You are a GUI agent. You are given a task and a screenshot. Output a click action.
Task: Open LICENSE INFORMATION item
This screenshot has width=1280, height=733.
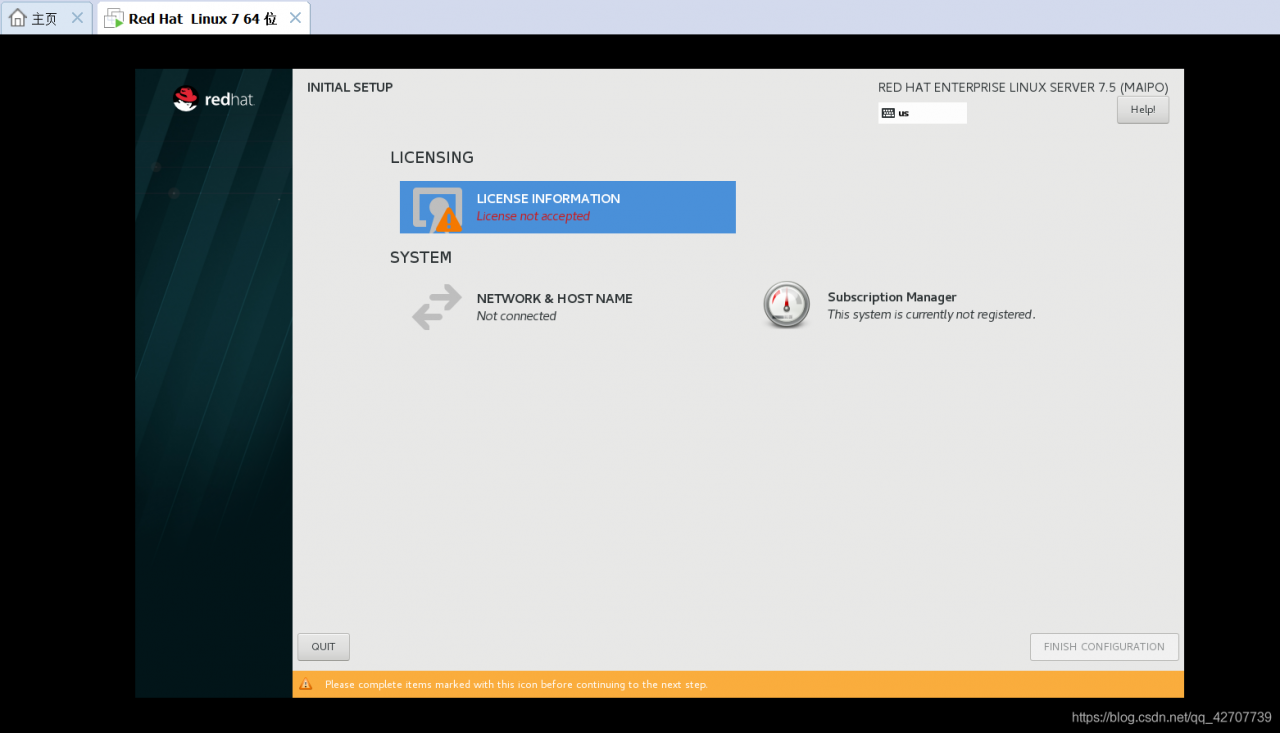tap(568, 207)
